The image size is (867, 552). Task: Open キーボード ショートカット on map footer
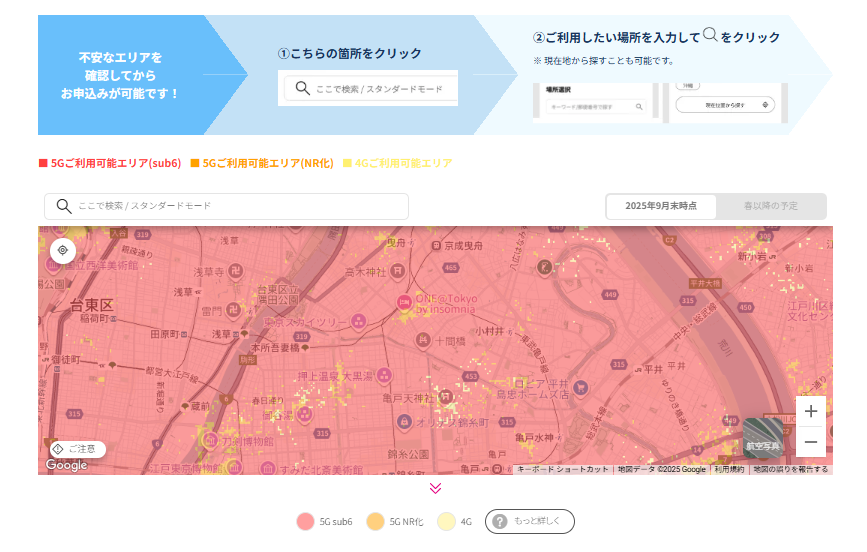[562, 469]
